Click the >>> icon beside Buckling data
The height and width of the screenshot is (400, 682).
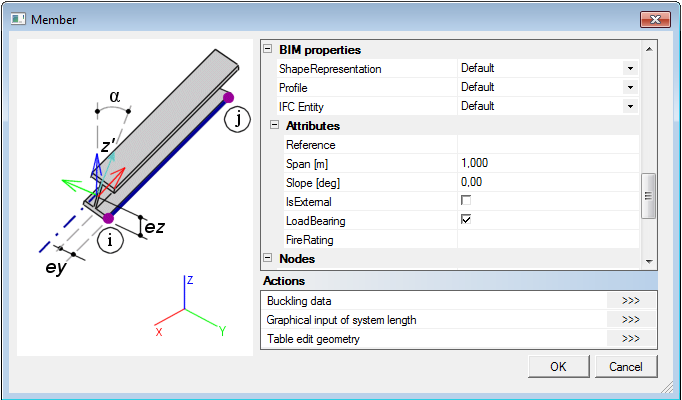[x=630, y=301]
